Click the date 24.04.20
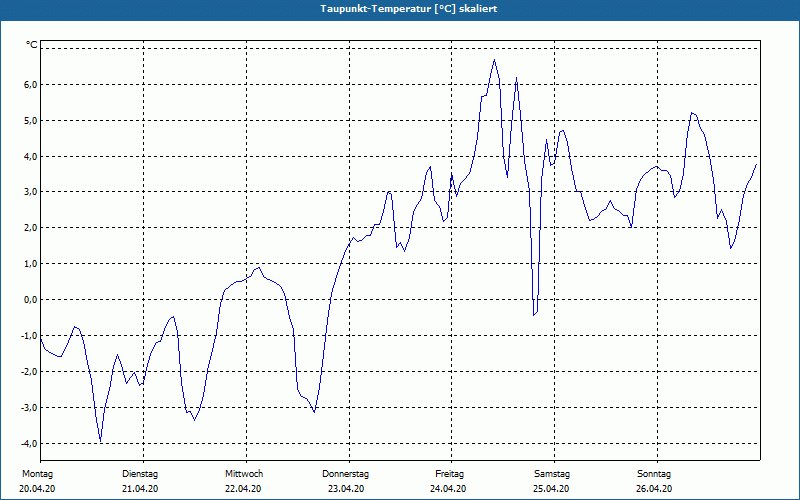800x500 pixels. coord(448,489)
